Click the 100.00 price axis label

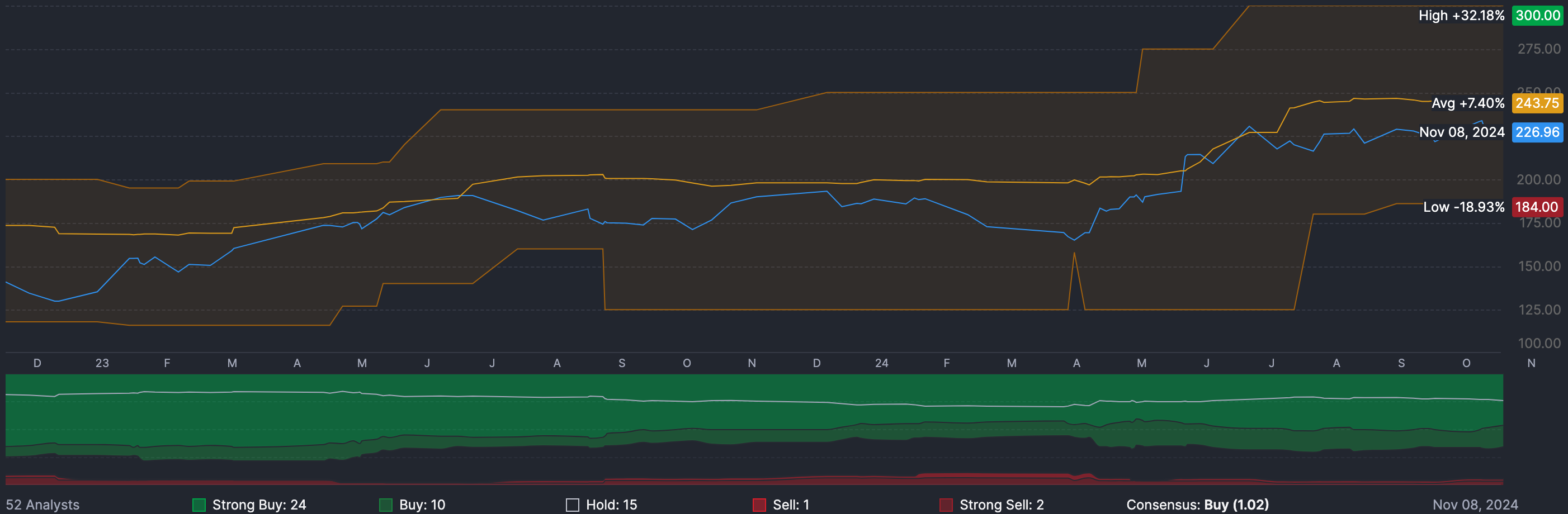click(x=1539, y=343)
